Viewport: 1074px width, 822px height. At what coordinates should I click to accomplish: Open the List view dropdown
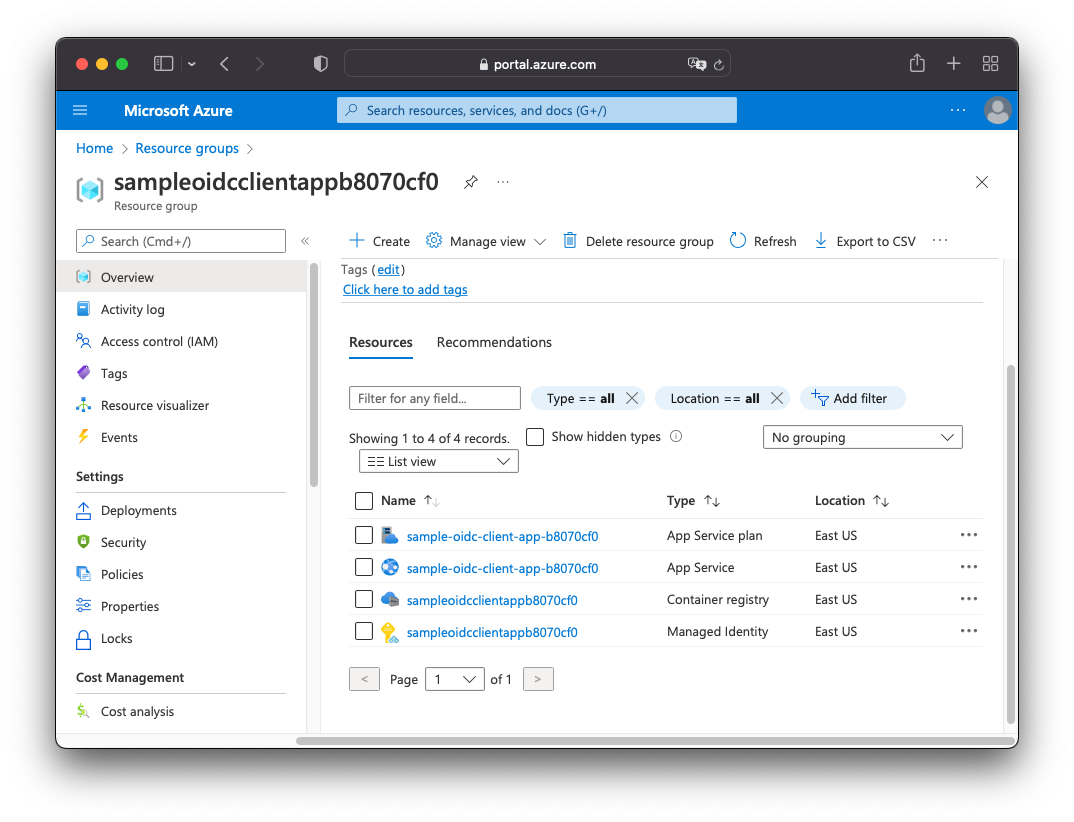[x=438, y=461]
